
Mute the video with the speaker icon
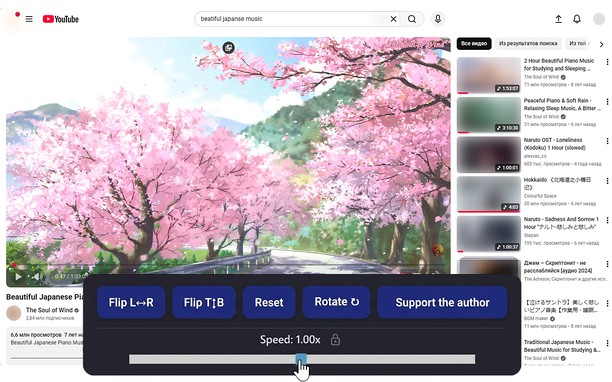[x=37, y=277]
